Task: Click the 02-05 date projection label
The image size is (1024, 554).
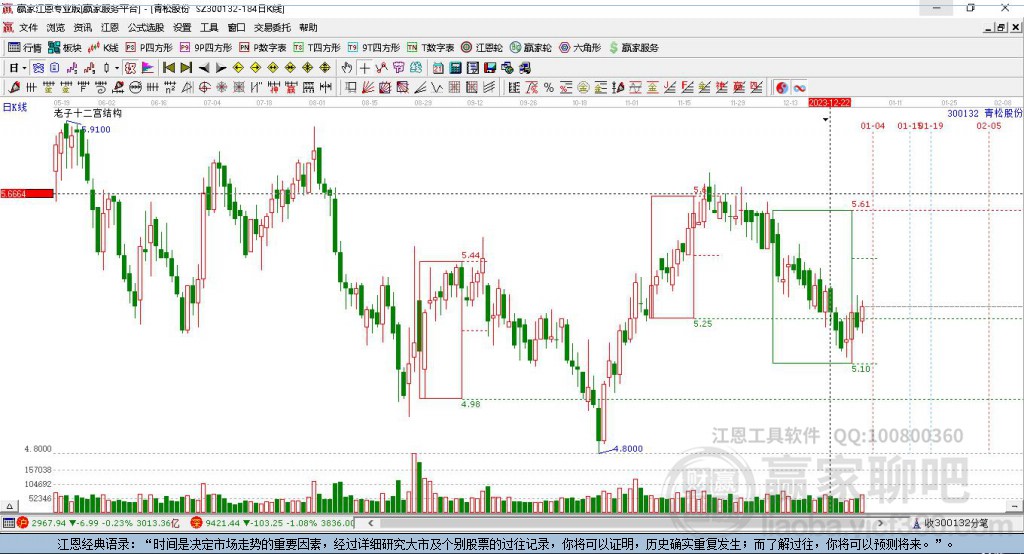Action: pos(989,125)
